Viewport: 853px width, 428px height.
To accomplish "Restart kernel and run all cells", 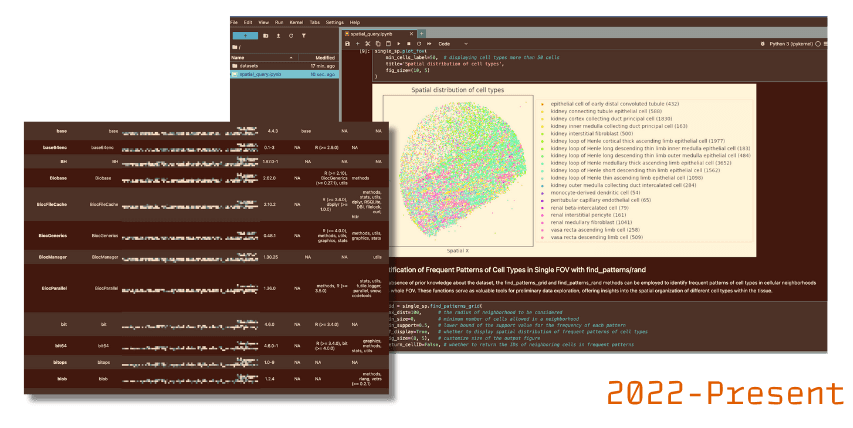I will pyautogui.click(x=429, y=44).
